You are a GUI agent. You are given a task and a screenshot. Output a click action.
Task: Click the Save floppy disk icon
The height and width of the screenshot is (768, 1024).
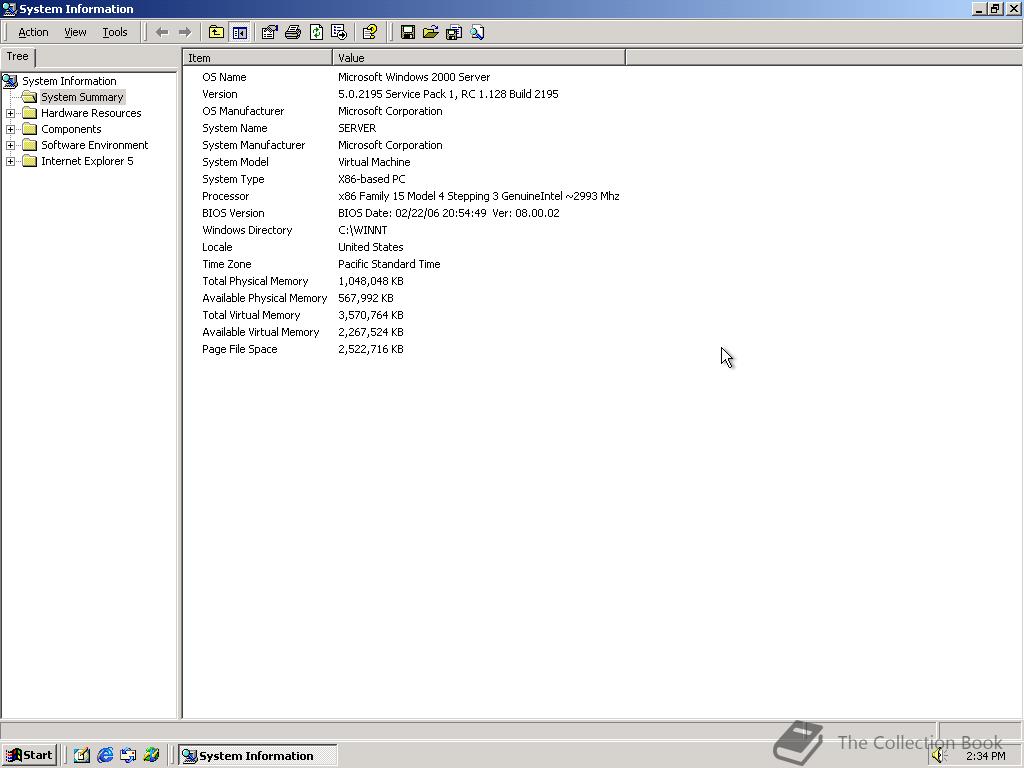pyautogui.click(x=408, y=32)
